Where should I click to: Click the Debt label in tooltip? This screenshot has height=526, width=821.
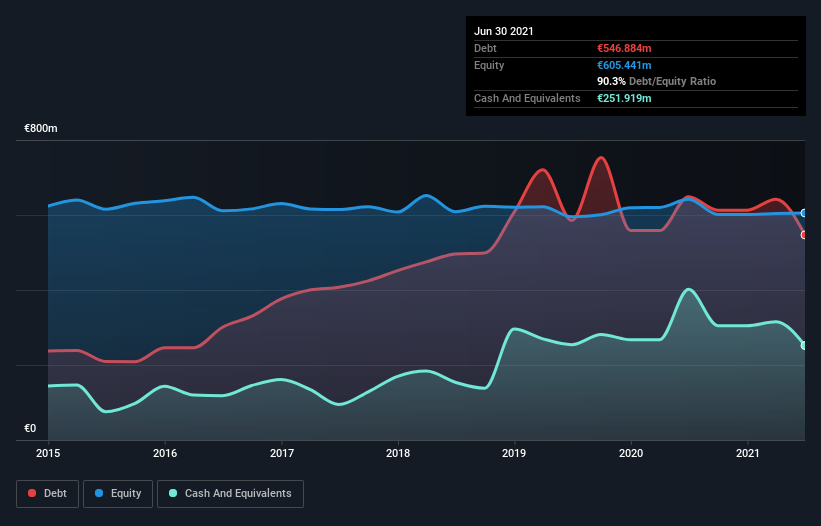(x=485, y=48)
